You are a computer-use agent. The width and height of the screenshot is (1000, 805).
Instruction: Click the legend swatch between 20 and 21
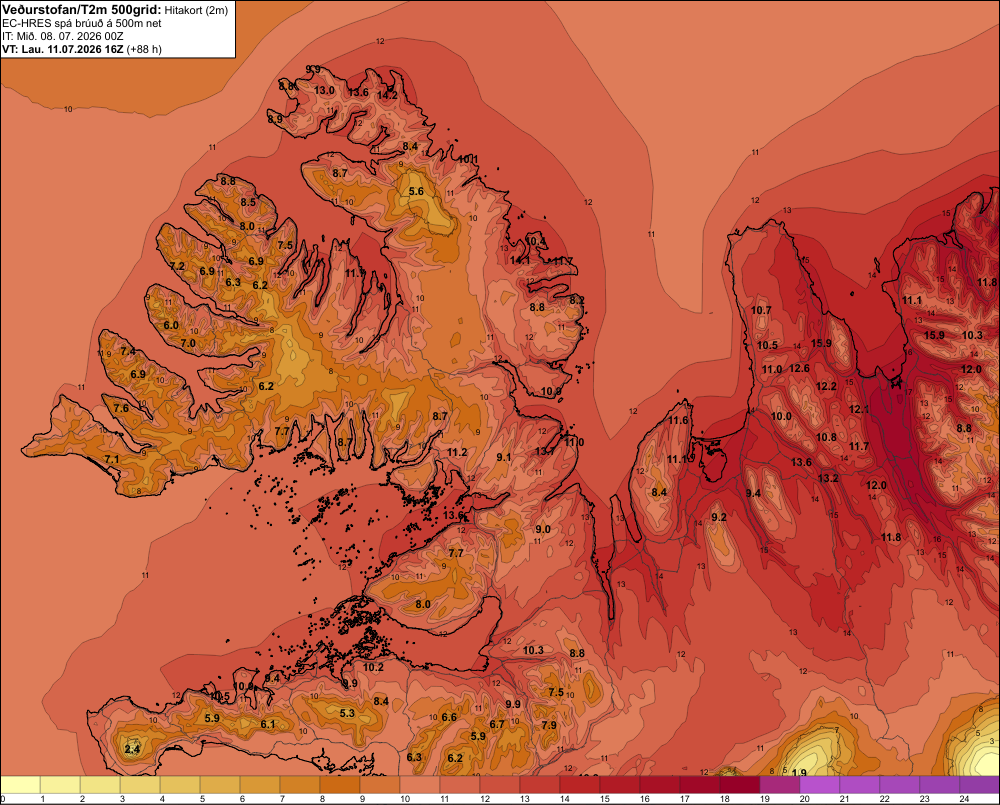coord(820,785)
